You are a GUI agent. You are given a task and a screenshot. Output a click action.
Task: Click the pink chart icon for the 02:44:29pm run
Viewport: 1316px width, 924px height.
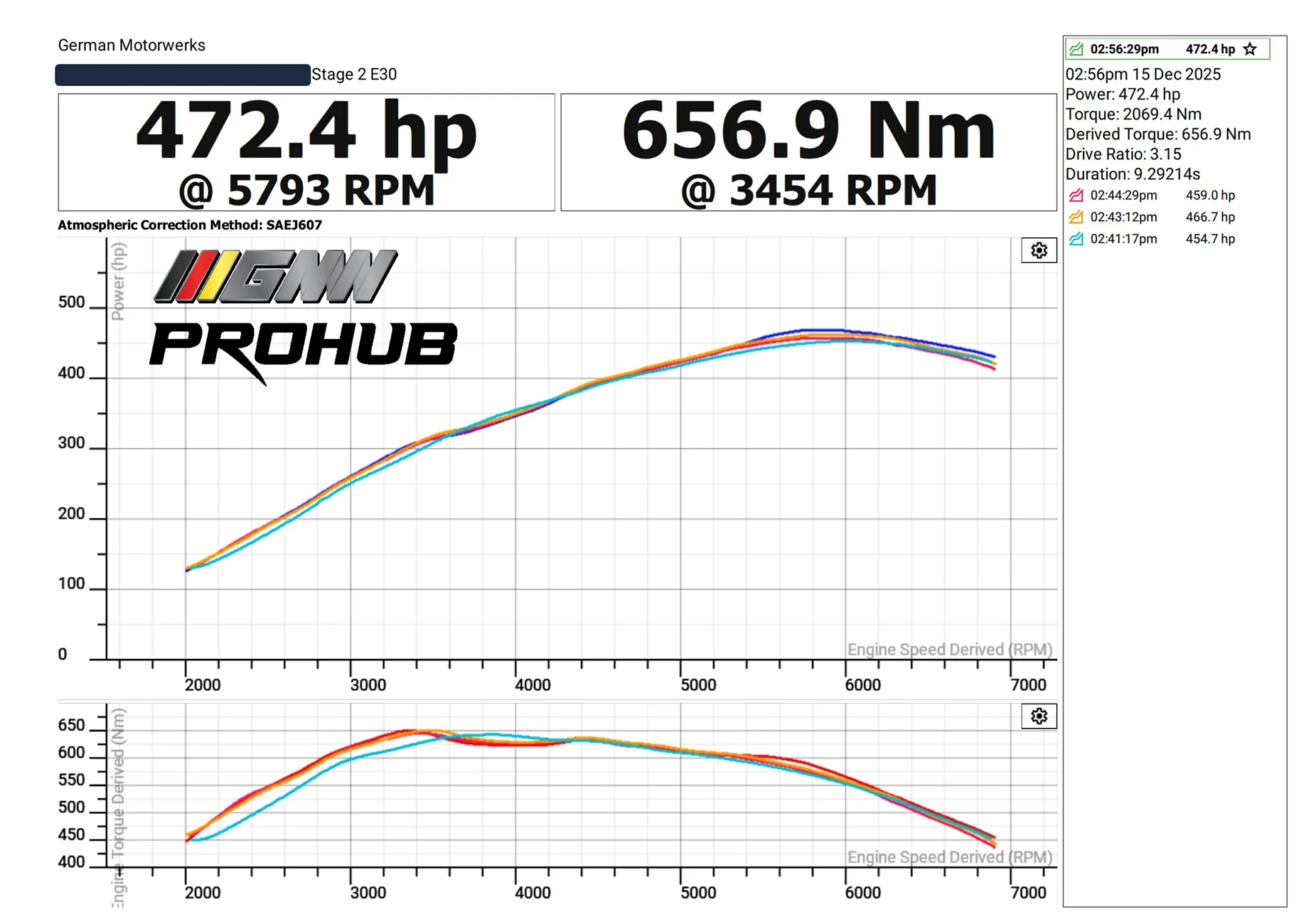pos(1076,195)
